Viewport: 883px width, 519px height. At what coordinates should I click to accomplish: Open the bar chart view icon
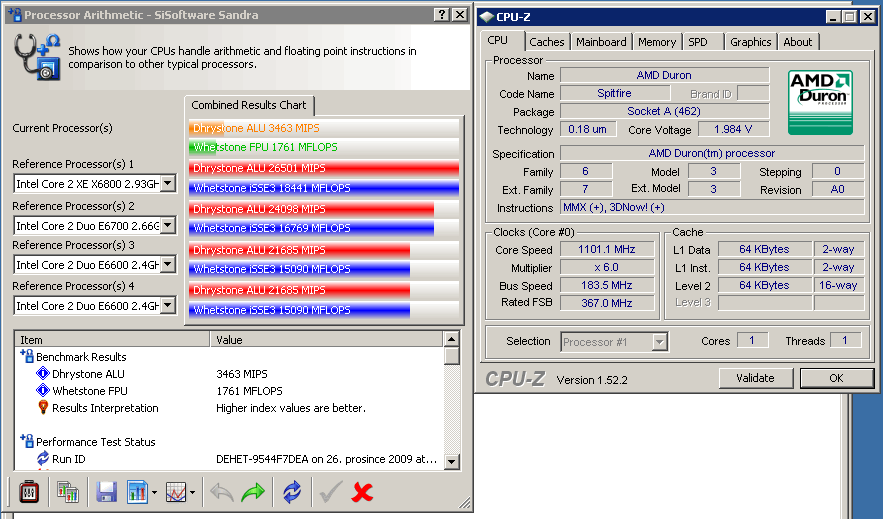click(x=137, y=492)
